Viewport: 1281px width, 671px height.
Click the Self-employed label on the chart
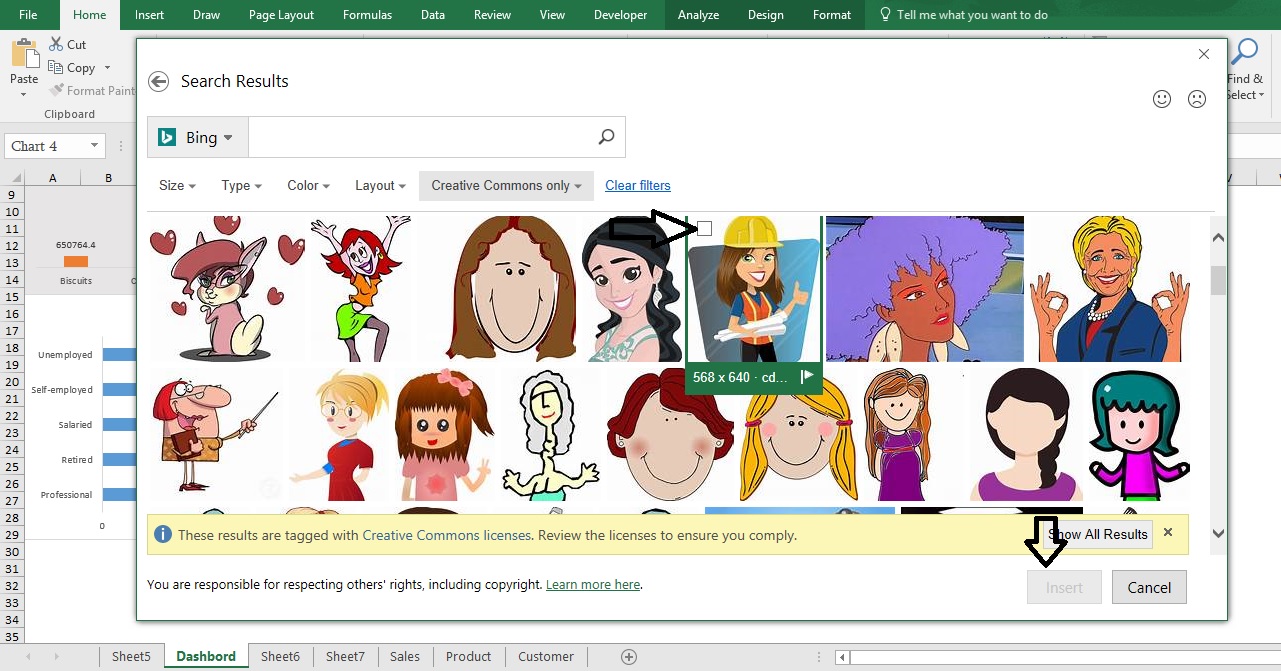click(x=62, y=390)
